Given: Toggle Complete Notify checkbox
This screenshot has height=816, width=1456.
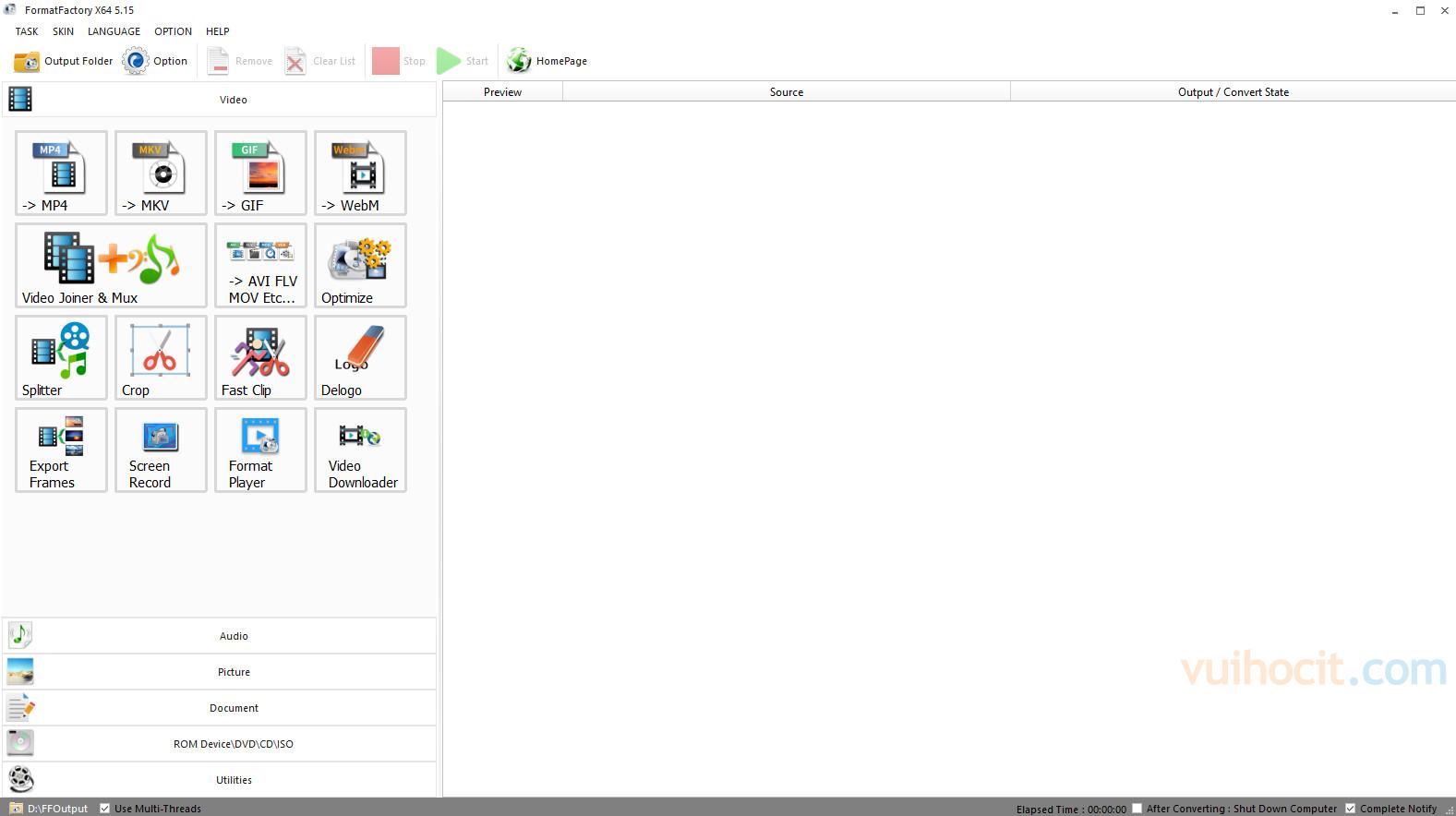Looking at the screenshot, I should (x=1351, y=809).
